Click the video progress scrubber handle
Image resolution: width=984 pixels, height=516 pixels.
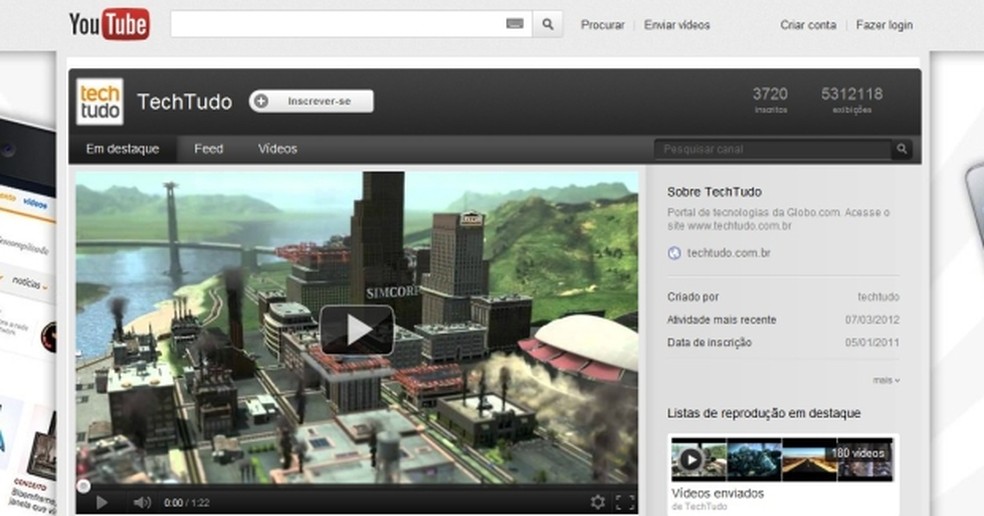[x=83, y=486]
